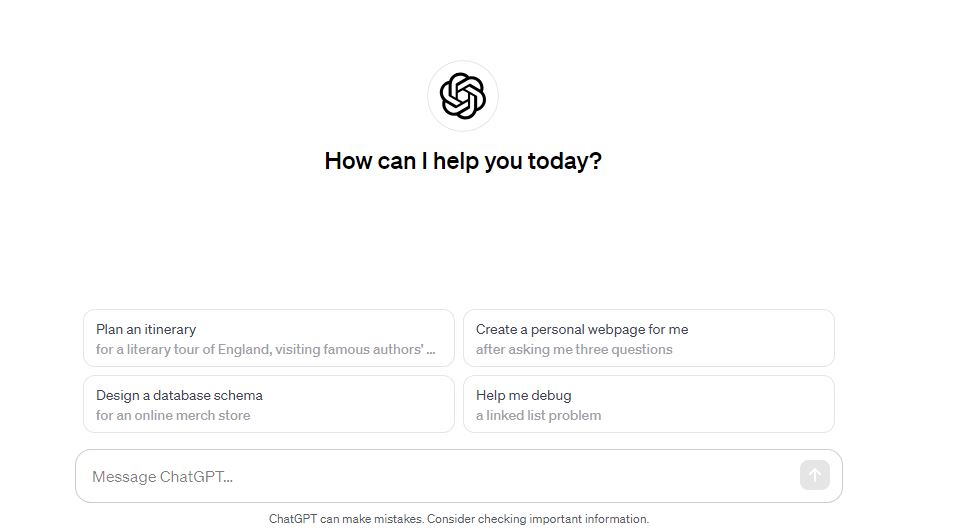Viewport: 968px width, 530px height.
Task: Click Create a personal webpage for me title
Action: [582, 329]
